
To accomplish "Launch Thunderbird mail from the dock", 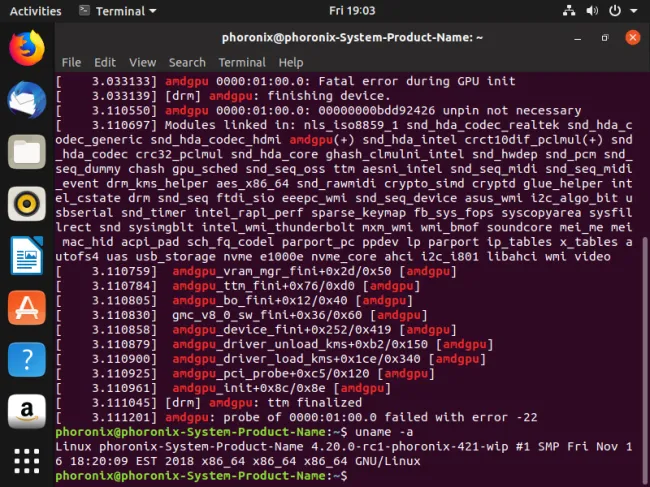I will pyautogui.click(x=27, y=100).
